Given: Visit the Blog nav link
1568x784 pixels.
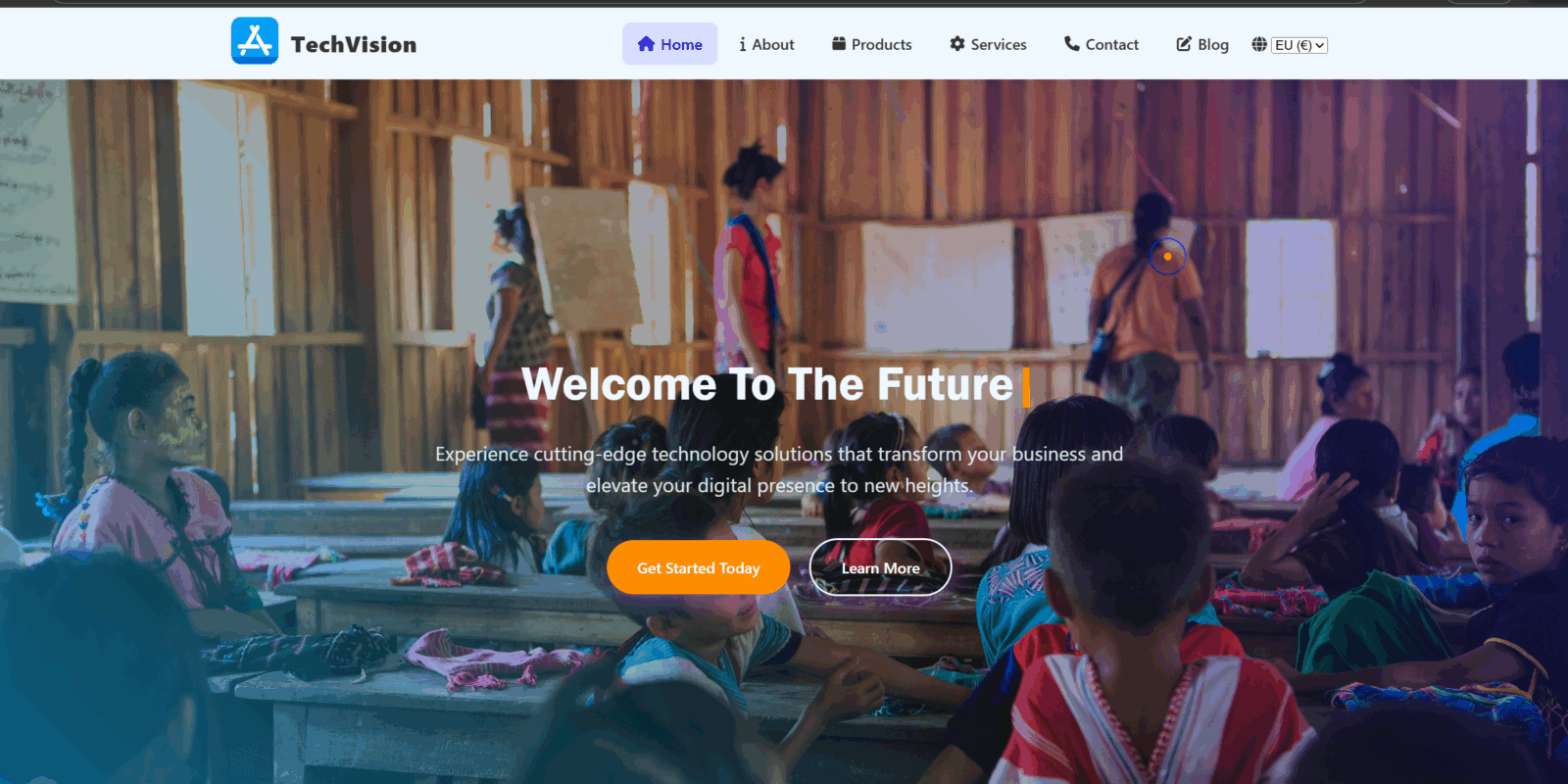Looking at the screenshot, I should click(1202, 44).
